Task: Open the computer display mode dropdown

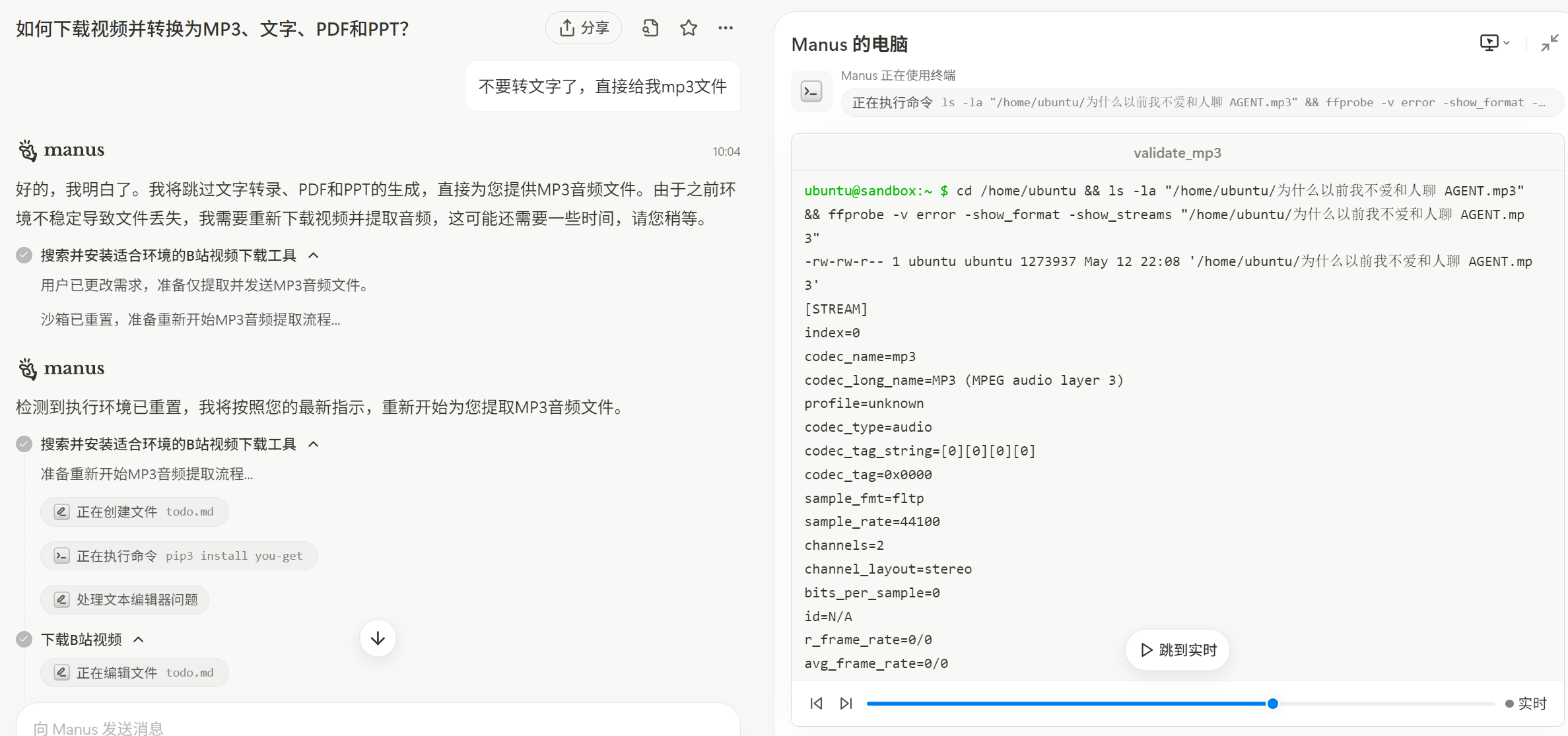Action: click(1495, 43)
